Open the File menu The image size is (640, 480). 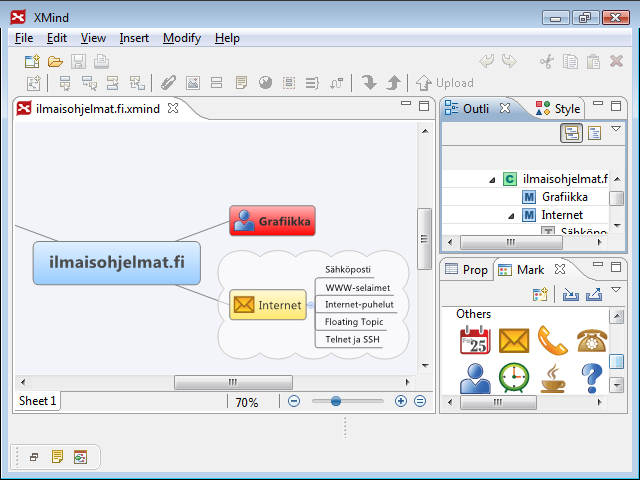24,38
